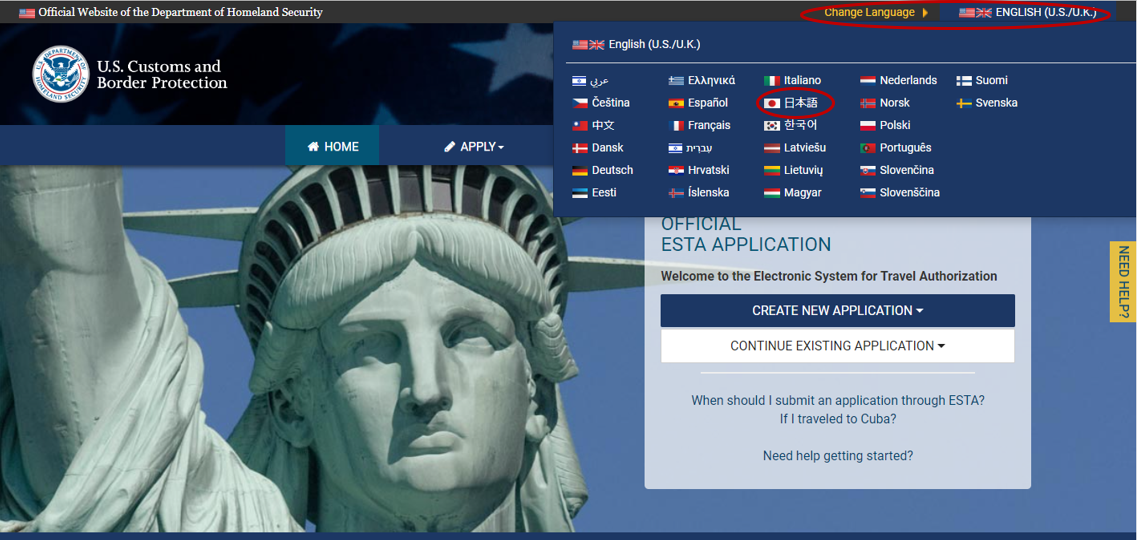Click the French flag next to Français
Image resolution: width=1137 pixels, height=540 pixels.
click(x=676, y=126)
